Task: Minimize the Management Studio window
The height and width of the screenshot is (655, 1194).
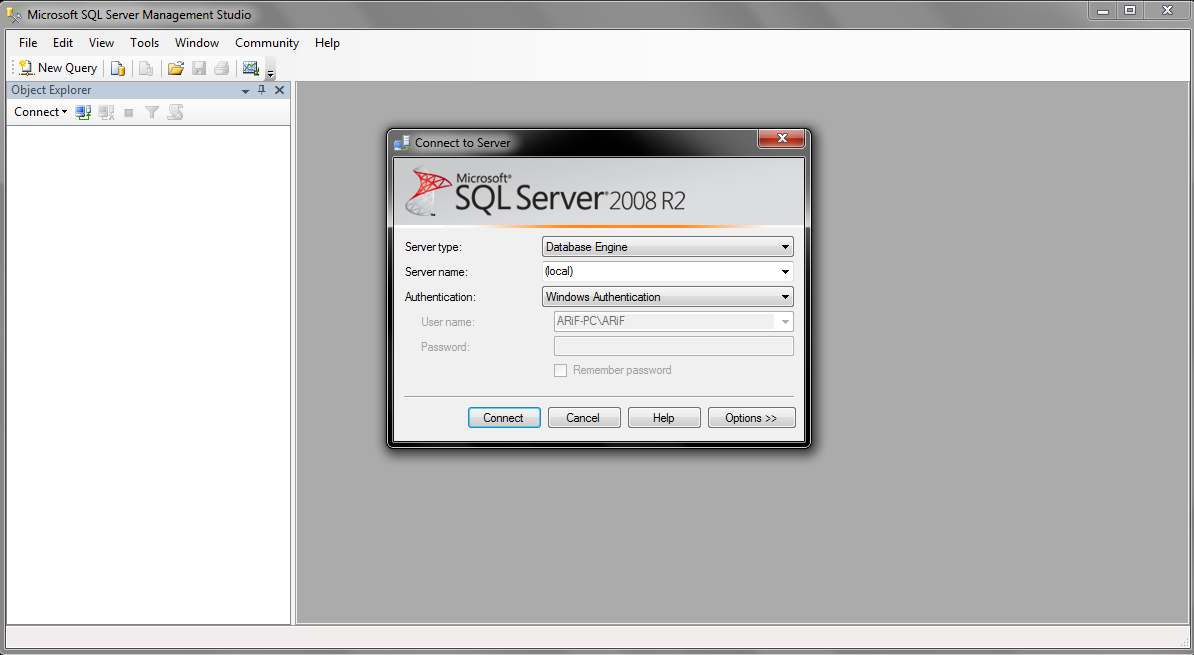Action: pos(1102,11)
